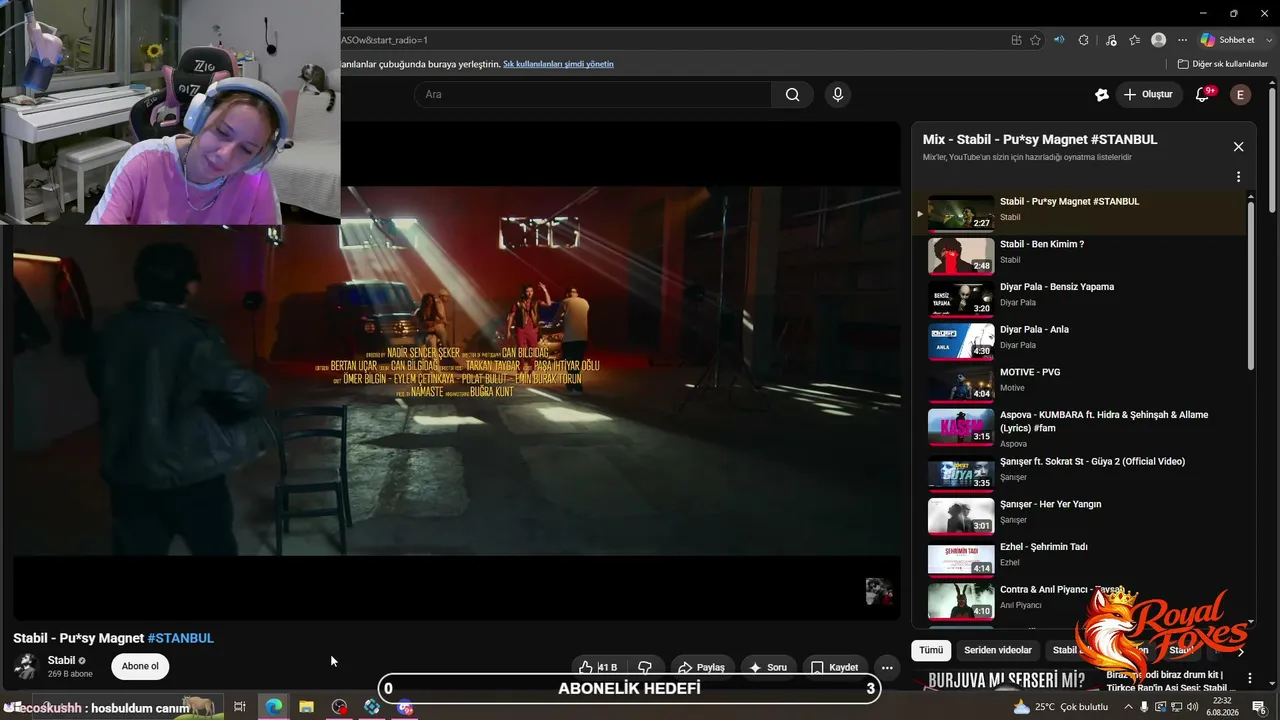This screenshot has width=1280, height=720.
Task: Show hidden system tray icons
Action: 1128,707
